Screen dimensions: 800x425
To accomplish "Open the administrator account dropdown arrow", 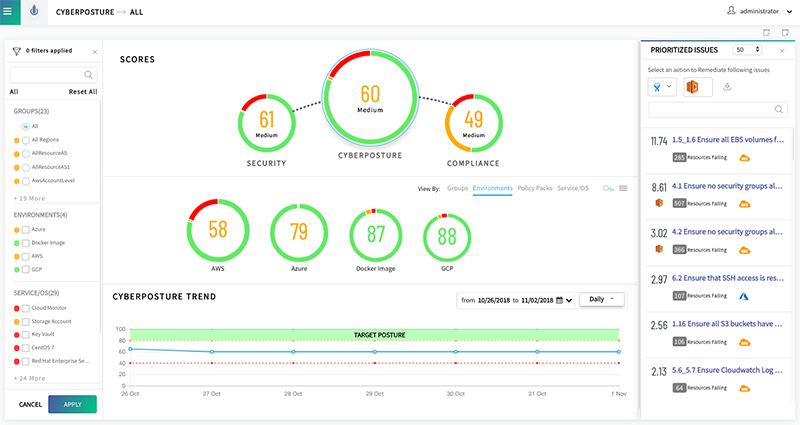I will click(x=789, y=11).
